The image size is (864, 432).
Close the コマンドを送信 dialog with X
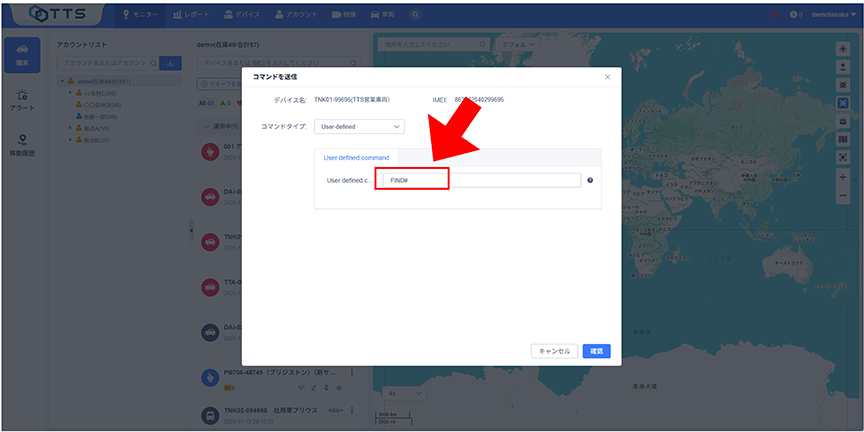[607, 77]
